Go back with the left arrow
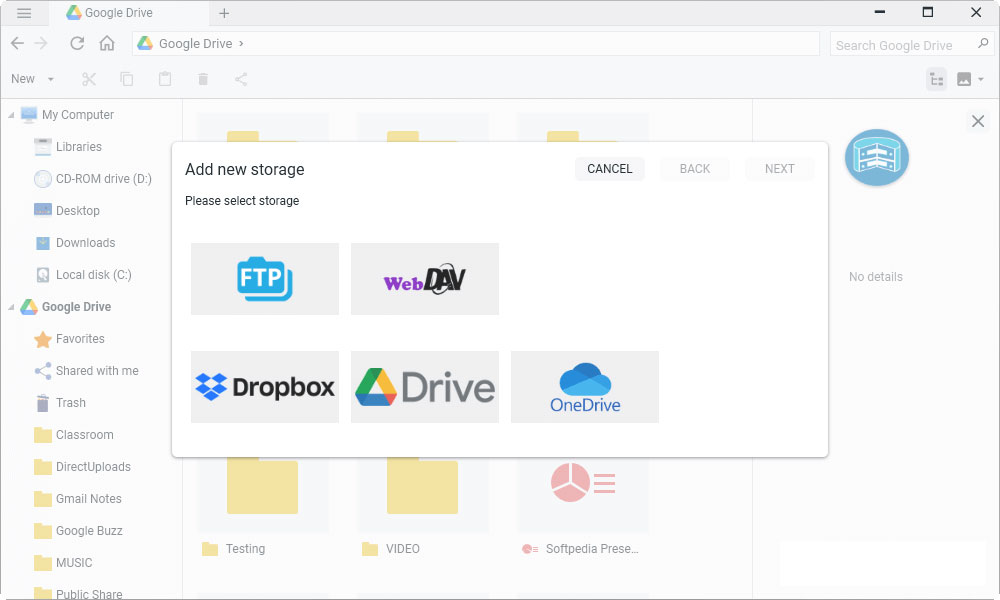This screenshot has width=1000, height=600. click(17, 43)
